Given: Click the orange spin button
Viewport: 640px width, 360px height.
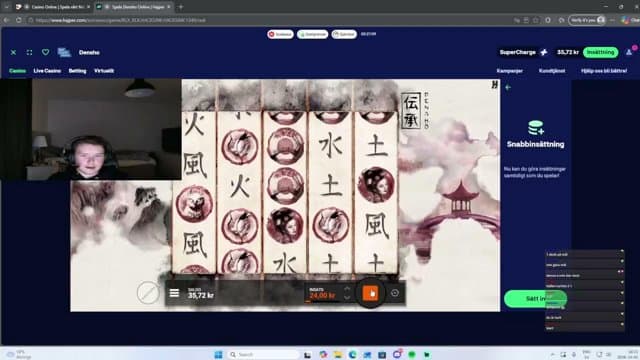Looking at the screenshot, I should 370,293.
